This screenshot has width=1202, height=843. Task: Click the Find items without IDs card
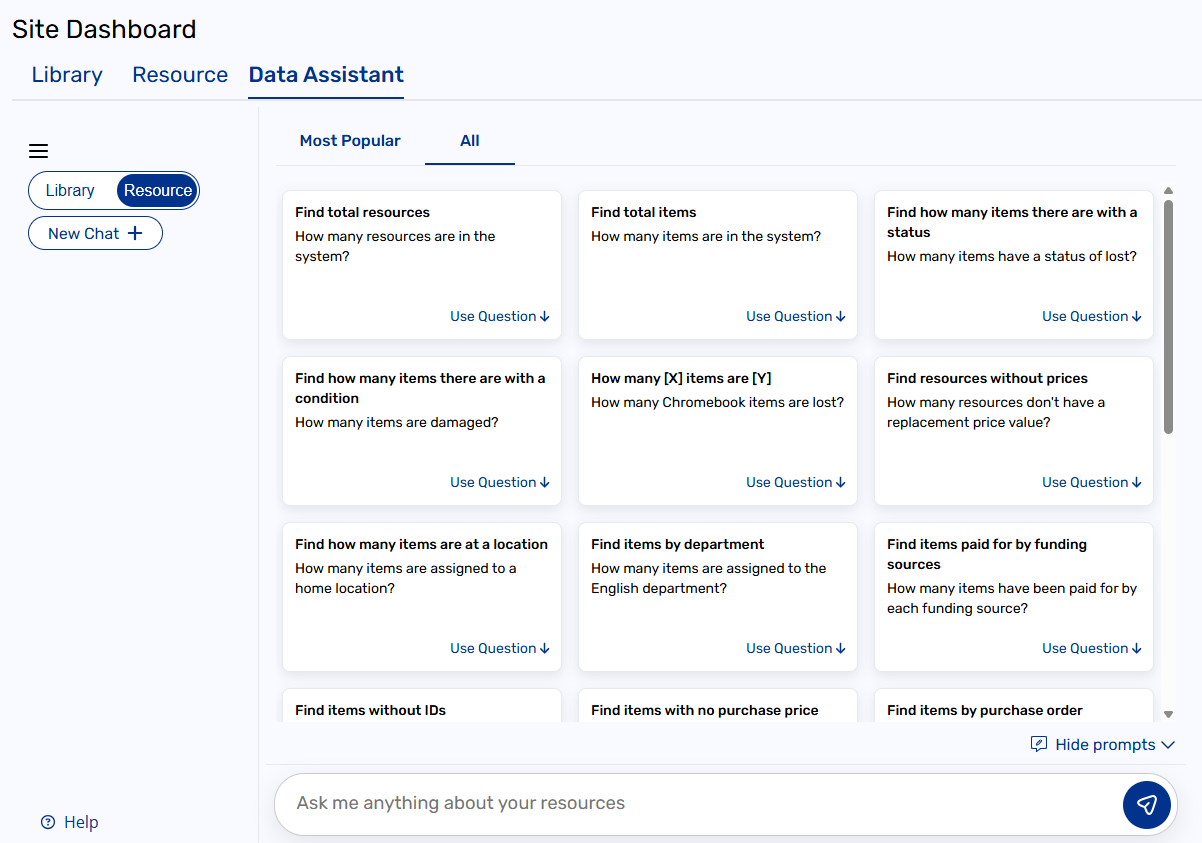[422, 706]
